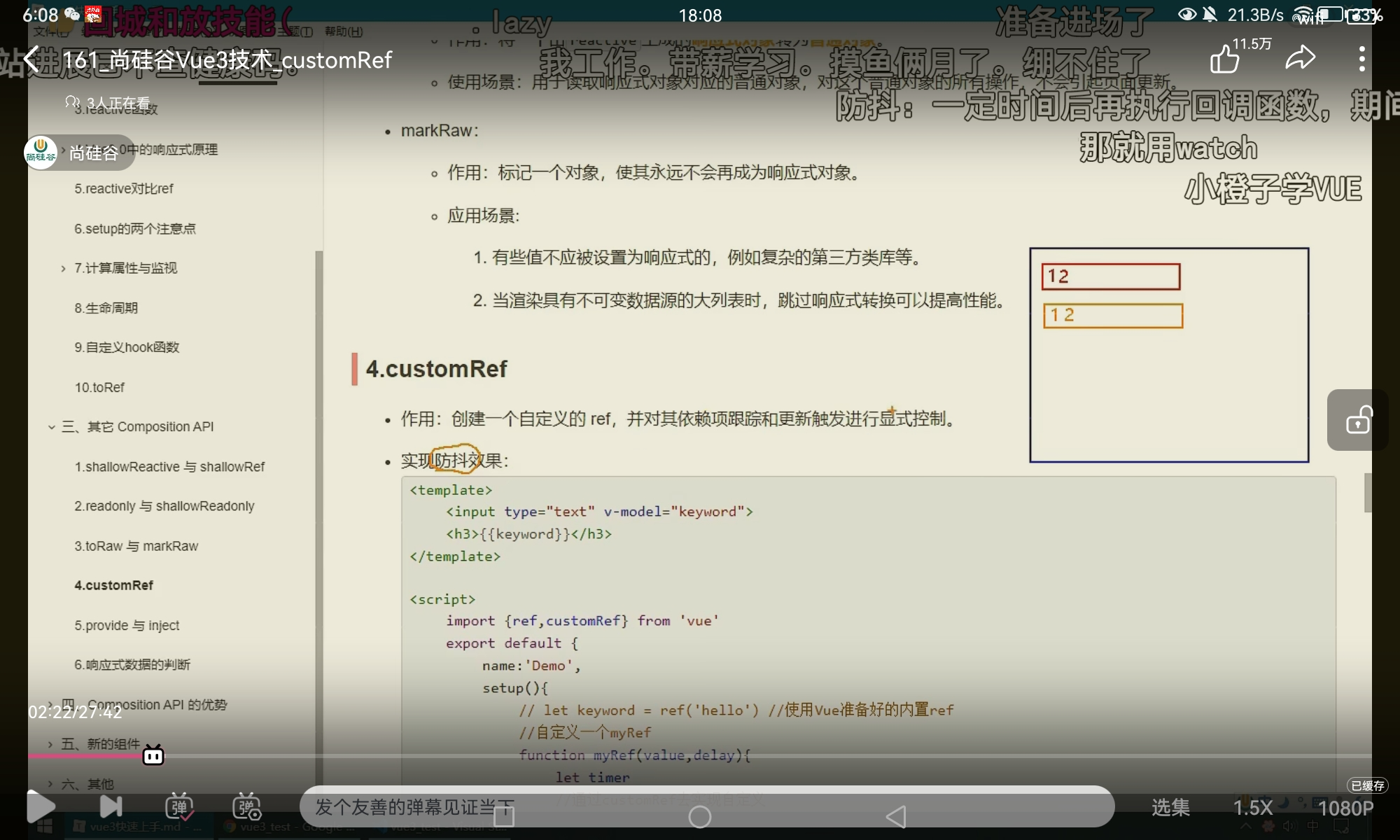Toggle danmaku comments on or off
Screen dimensions: 1400x840
[179, 807]
